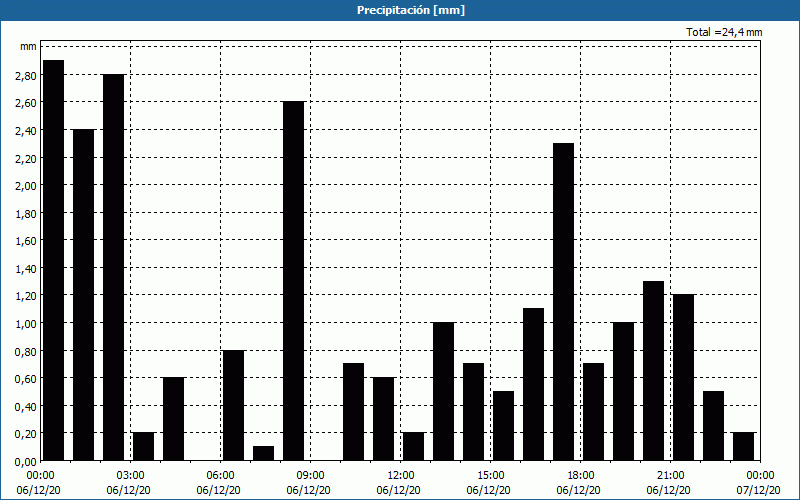This screenshot has height=500, width=800.
Task: Click the 'Precipitación [mm]' chart title
Action: 411,10
